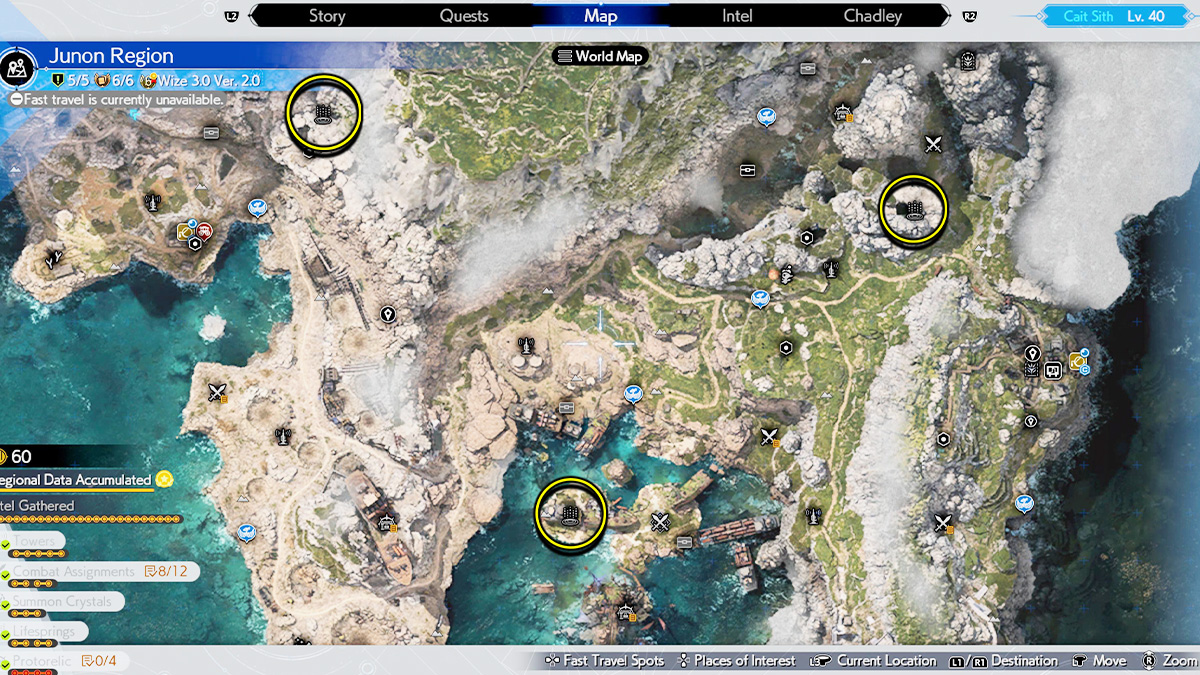Click the gold coin icon next to 60
1200x675 pixels.
3,457
